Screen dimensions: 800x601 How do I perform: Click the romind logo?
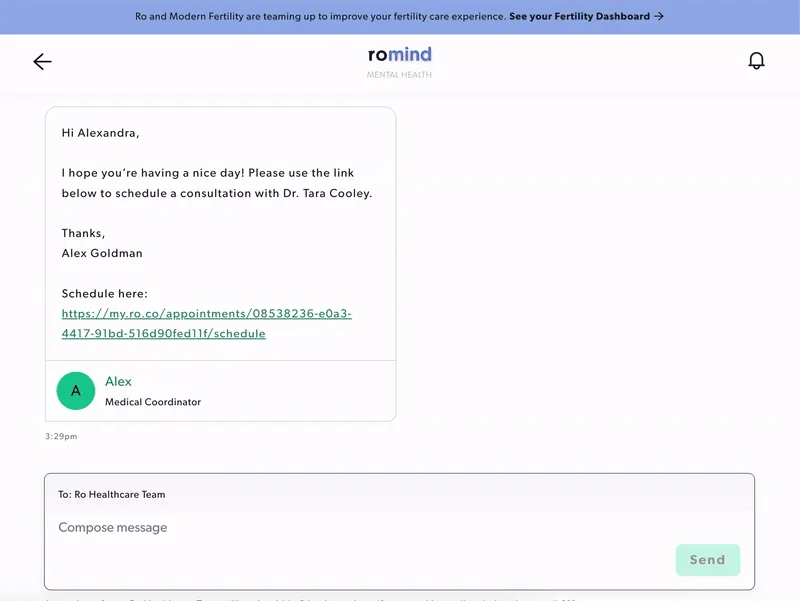pos(399,55)
